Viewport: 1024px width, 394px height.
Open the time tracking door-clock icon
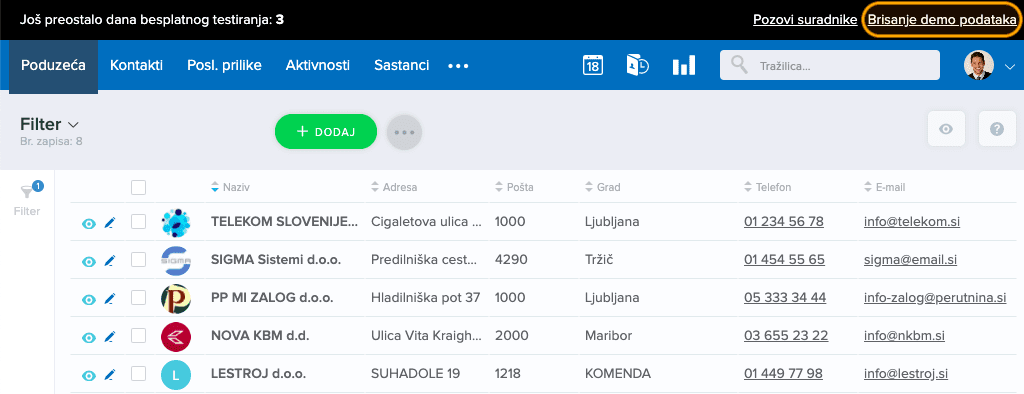point(637,65)
